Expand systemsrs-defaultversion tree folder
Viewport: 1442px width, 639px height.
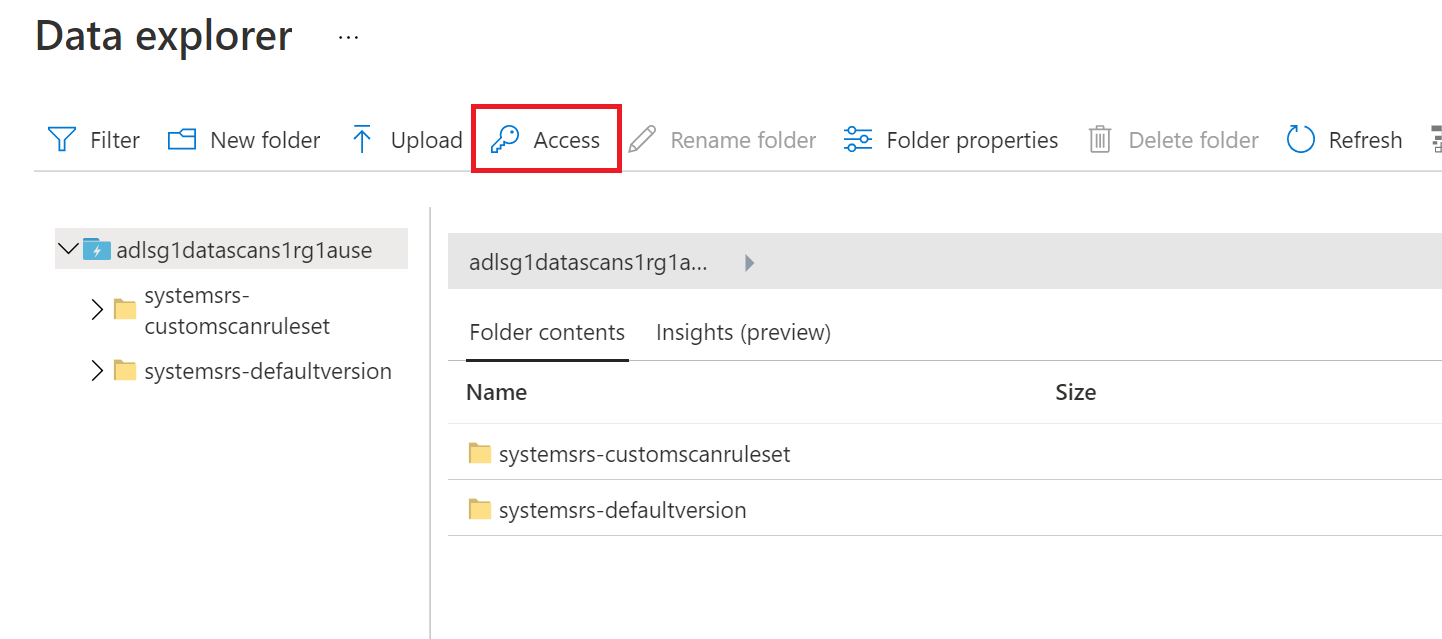coord(97,372)
